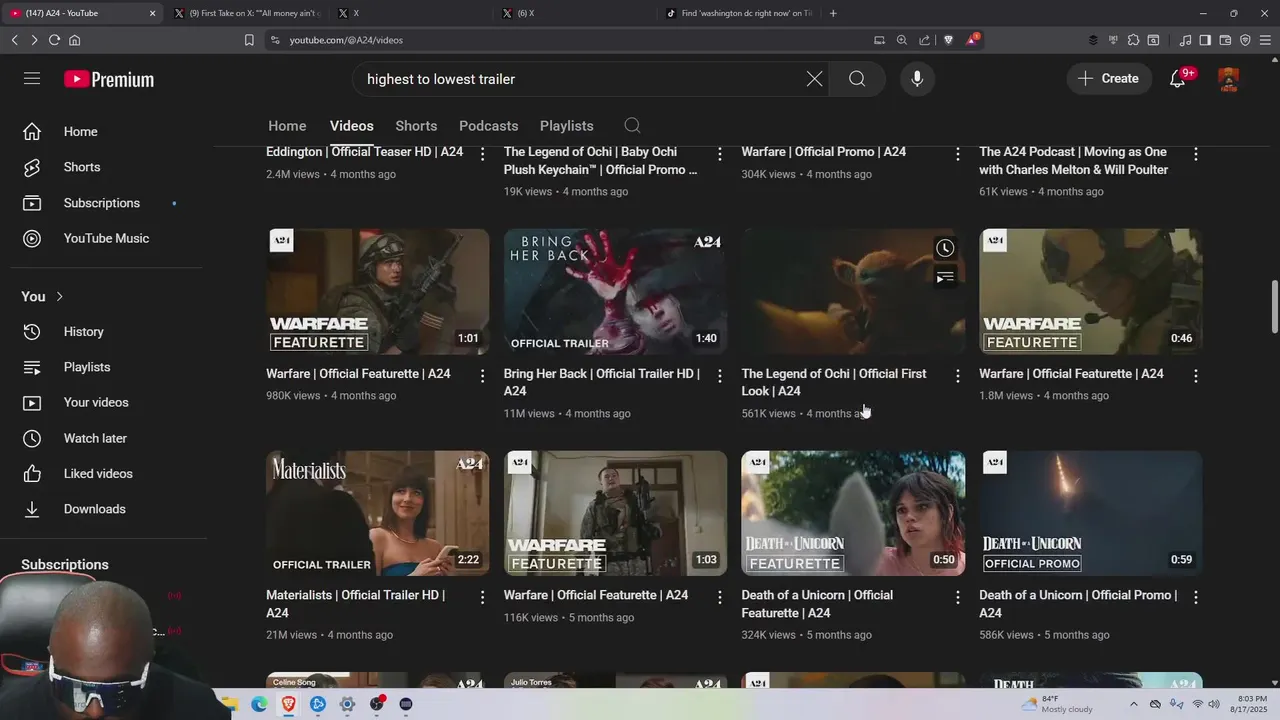Expand the You section chevron
This screenshot has height=720, width=1280.
pos(60,296)
